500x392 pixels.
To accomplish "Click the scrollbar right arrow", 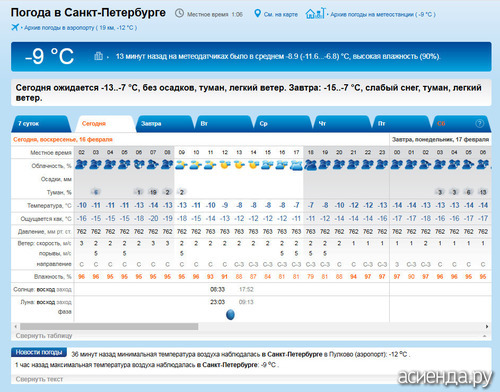I will click(x=487, y=326).
